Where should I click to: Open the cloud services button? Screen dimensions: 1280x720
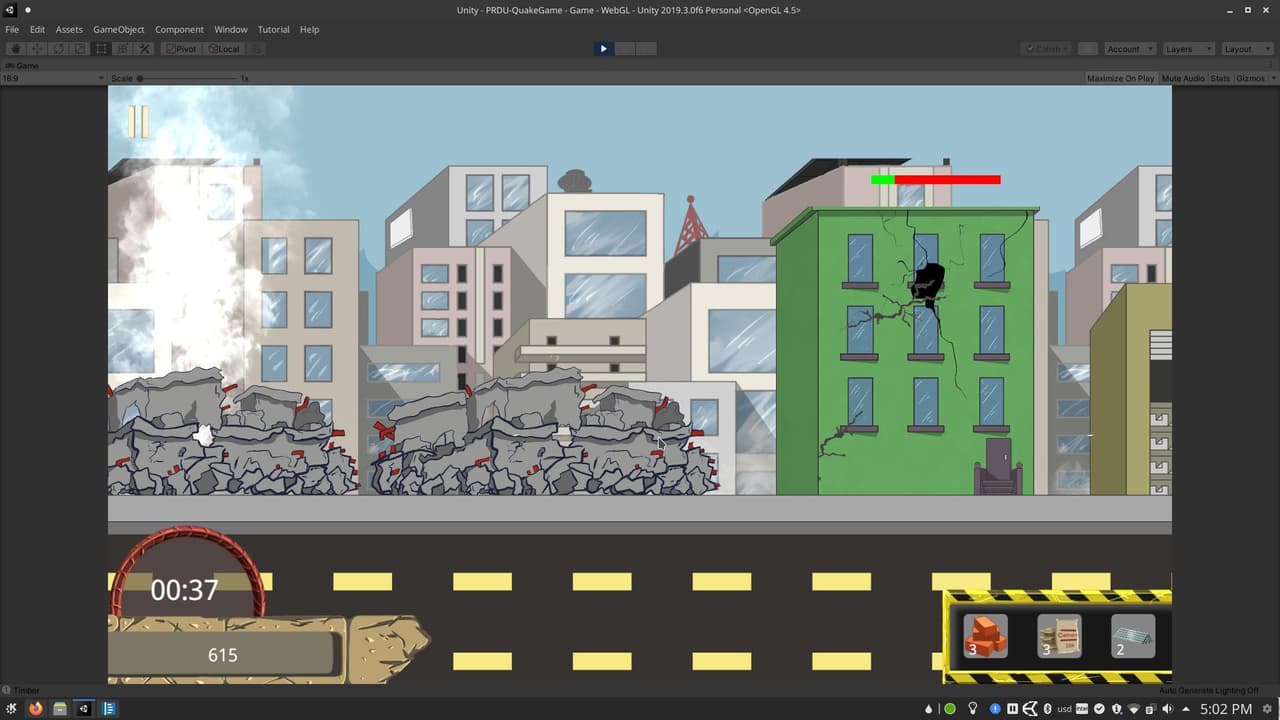point(1088,49)
